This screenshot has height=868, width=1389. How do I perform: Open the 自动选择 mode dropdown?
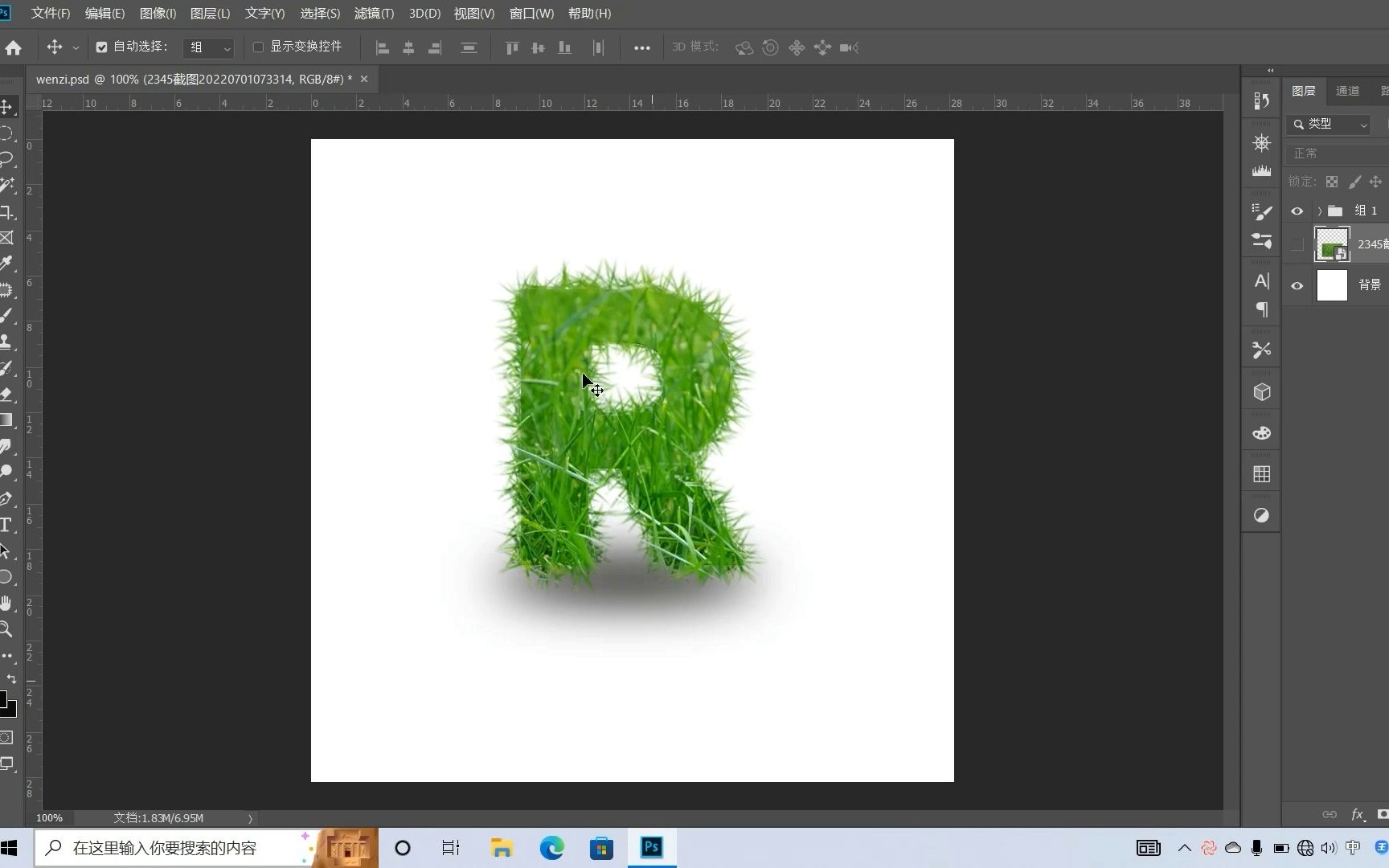click(227, 47)
